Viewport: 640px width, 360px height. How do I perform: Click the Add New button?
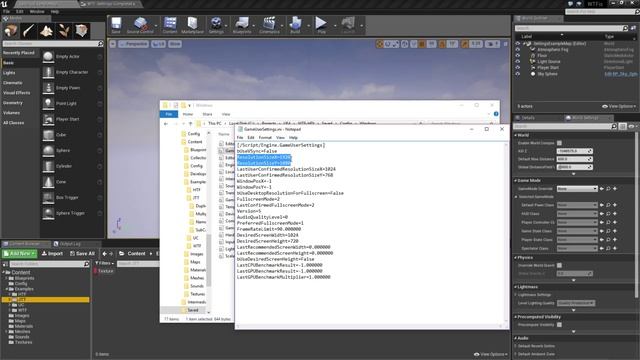pyautogui.click(x=20, y=253)
